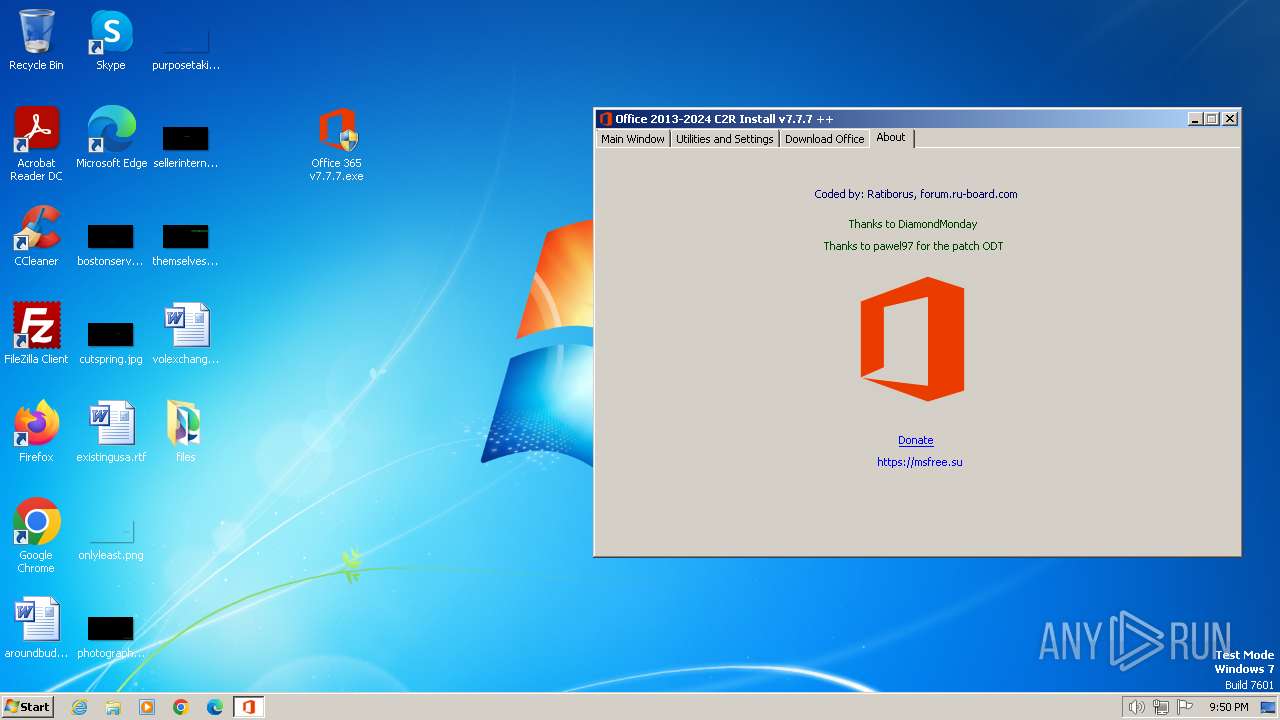Click 'Thanks to DiamondMonday' text

[x=913, y=224]
